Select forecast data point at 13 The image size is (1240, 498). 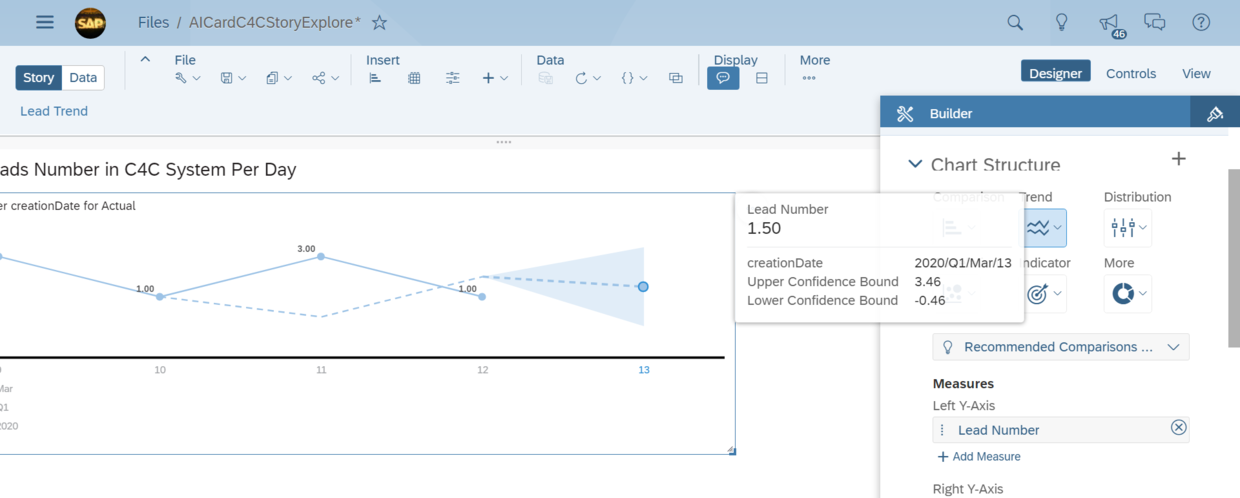point(643,287)
